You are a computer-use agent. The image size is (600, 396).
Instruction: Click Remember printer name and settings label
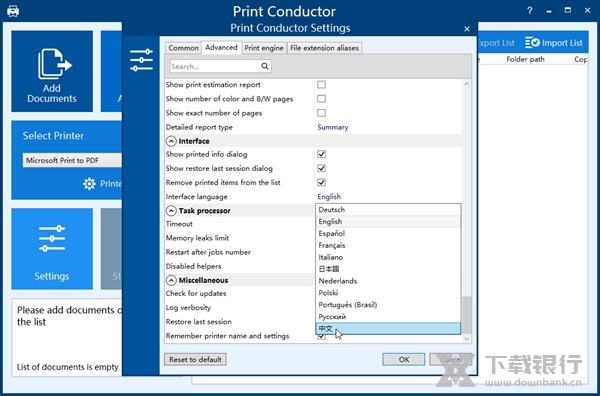[227, 336]
